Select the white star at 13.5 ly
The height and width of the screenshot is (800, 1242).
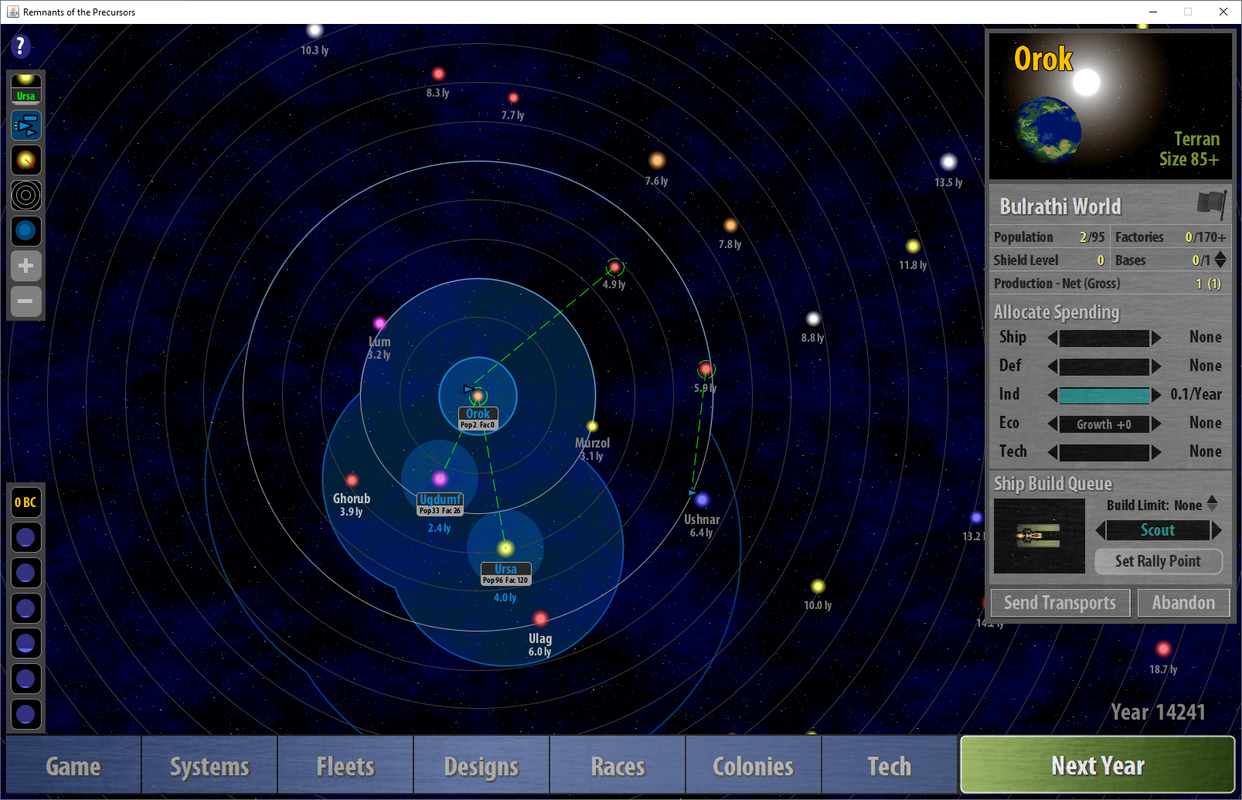point(948,162)
